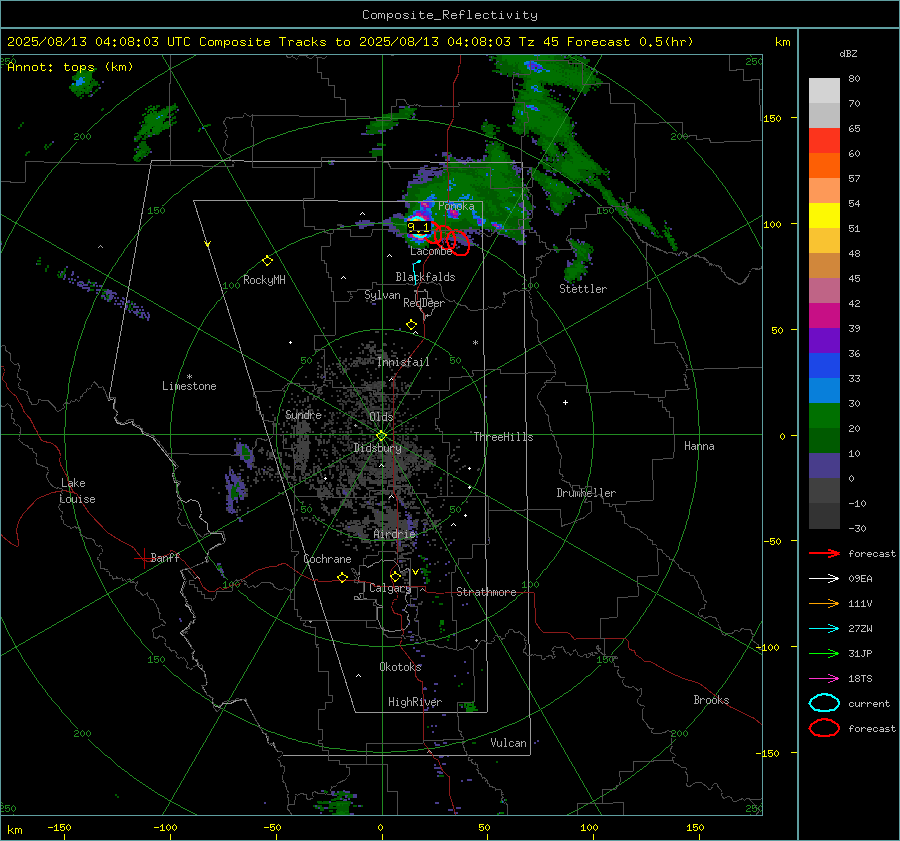Click the Calgary label
The height and width of the screenshot is (841, 900).
click(x=390, y=588)
